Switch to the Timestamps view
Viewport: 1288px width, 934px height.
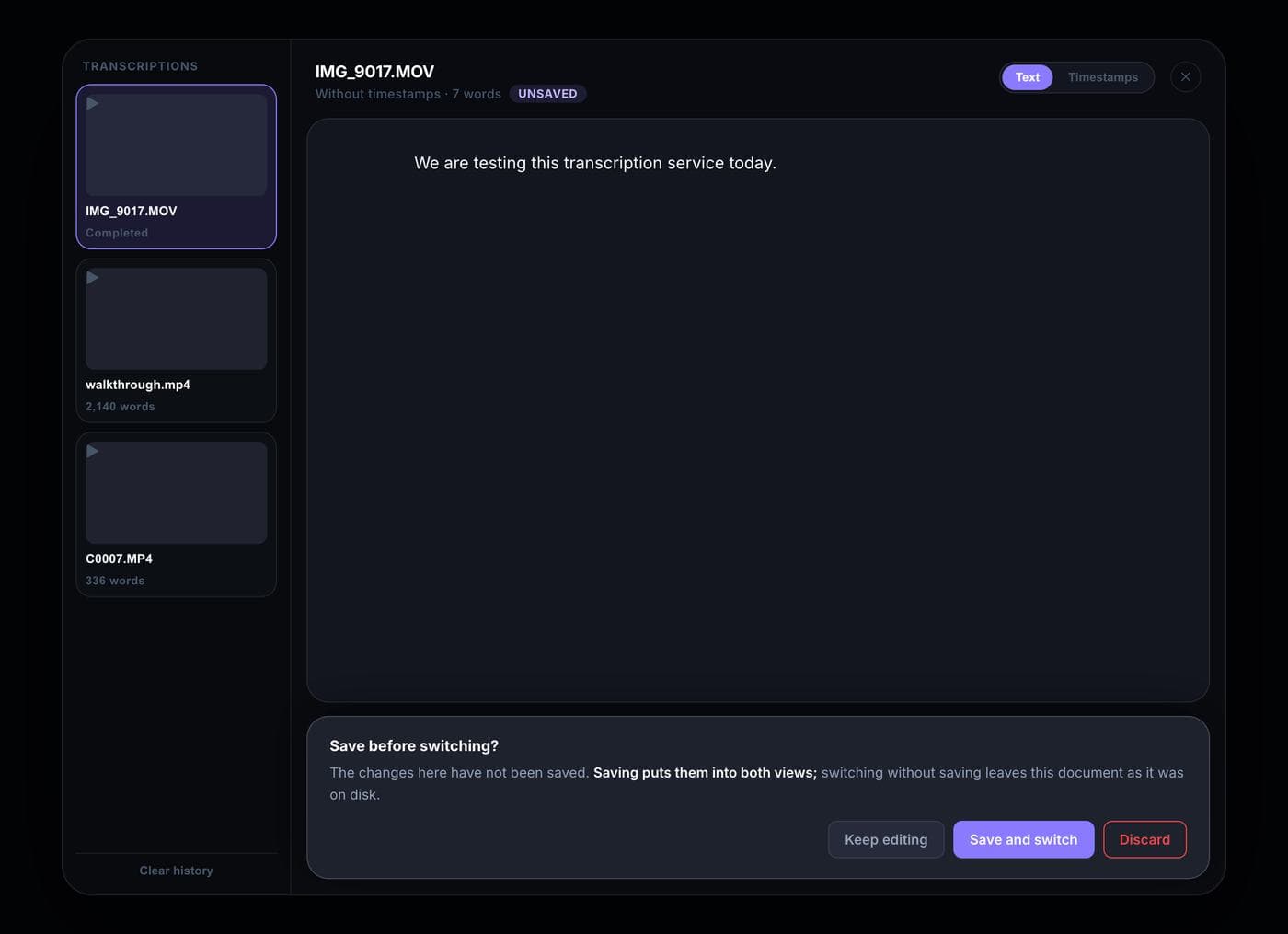click(x=1103, y=77)
